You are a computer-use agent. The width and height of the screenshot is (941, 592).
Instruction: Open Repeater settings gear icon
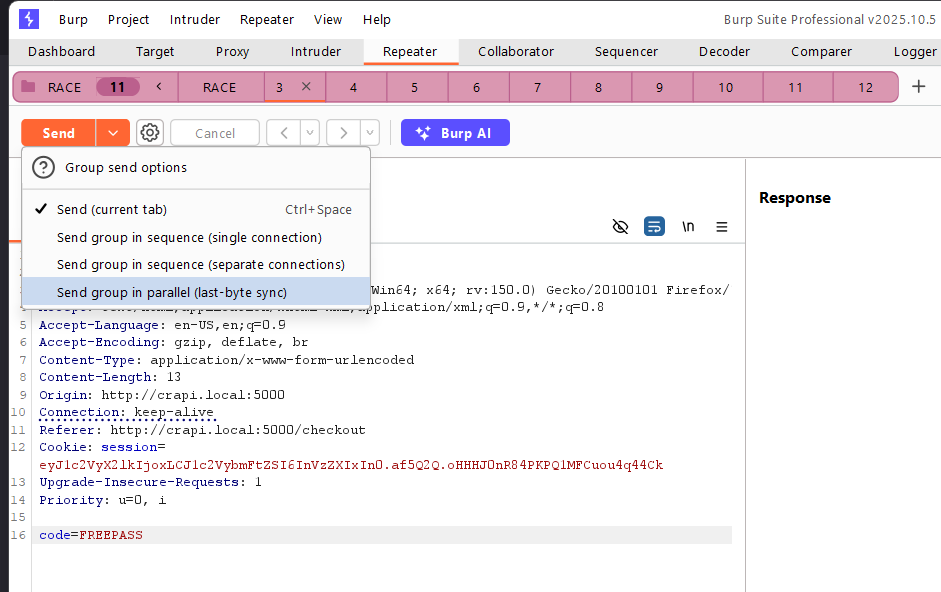coord(149,133)
